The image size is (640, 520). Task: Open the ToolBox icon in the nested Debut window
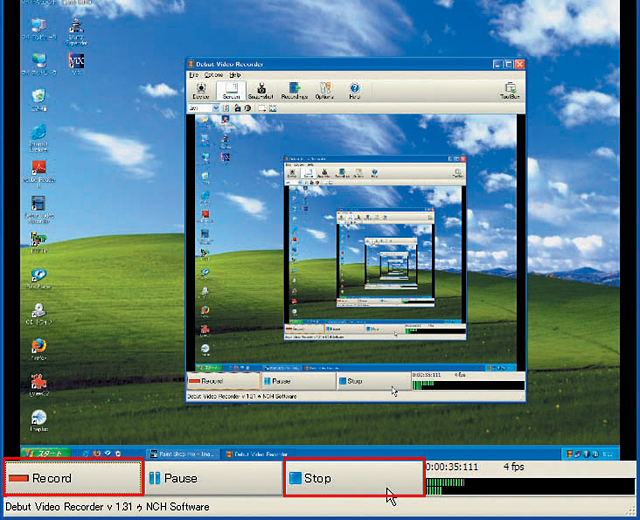point(510,91)
